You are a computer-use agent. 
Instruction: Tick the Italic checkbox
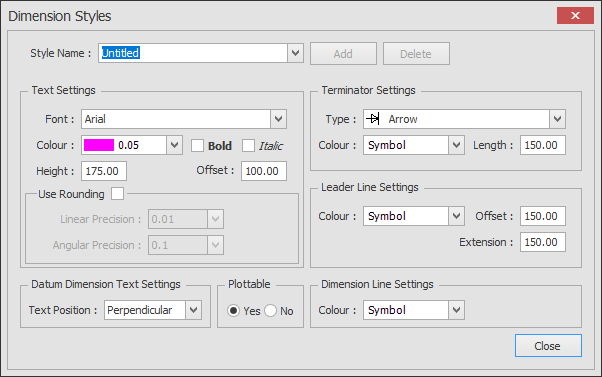248,146
